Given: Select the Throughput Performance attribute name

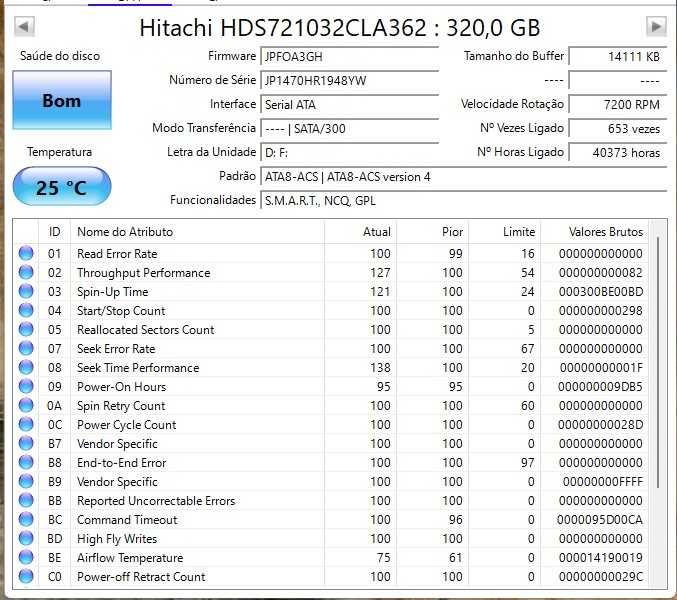Looking at the screenshot, I should (143, 273).
